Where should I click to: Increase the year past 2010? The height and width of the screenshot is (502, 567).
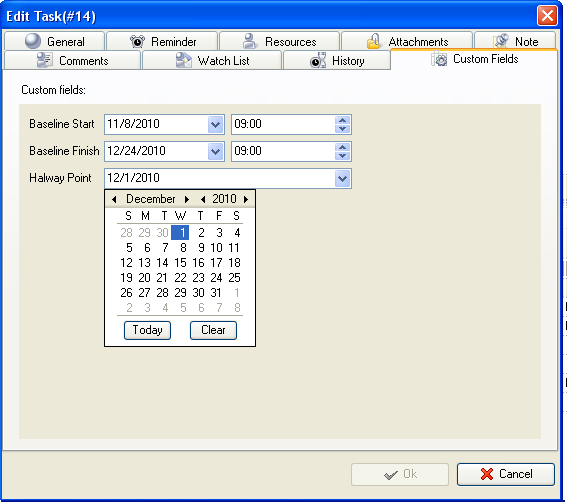(246, 199)
